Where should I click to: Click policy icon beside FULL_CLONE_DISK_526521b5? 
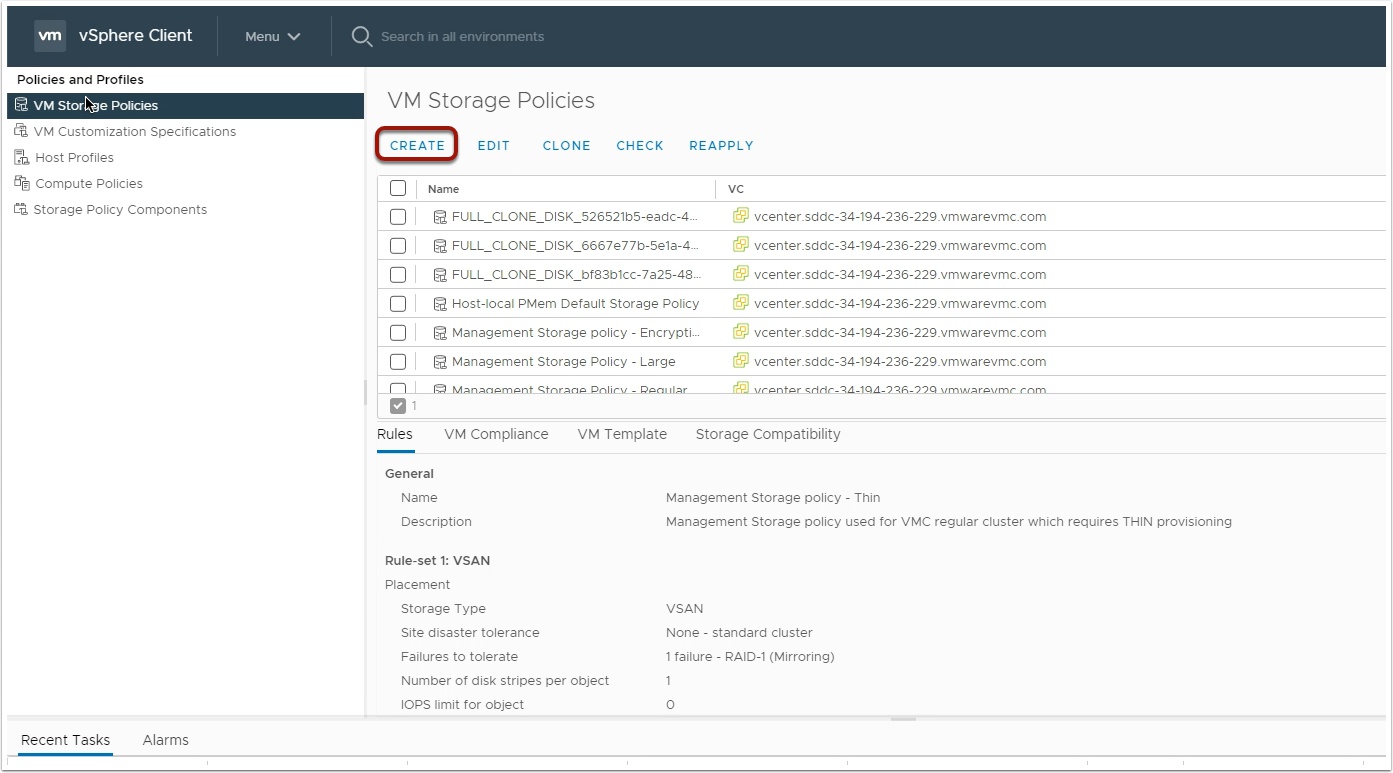click(x=440, y=217)
